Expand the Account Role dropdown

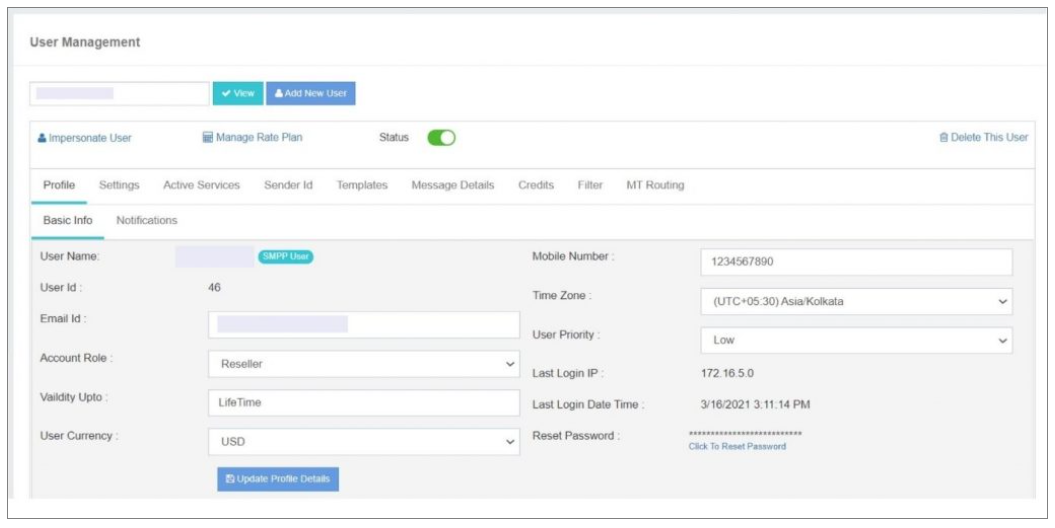point(364,364)
